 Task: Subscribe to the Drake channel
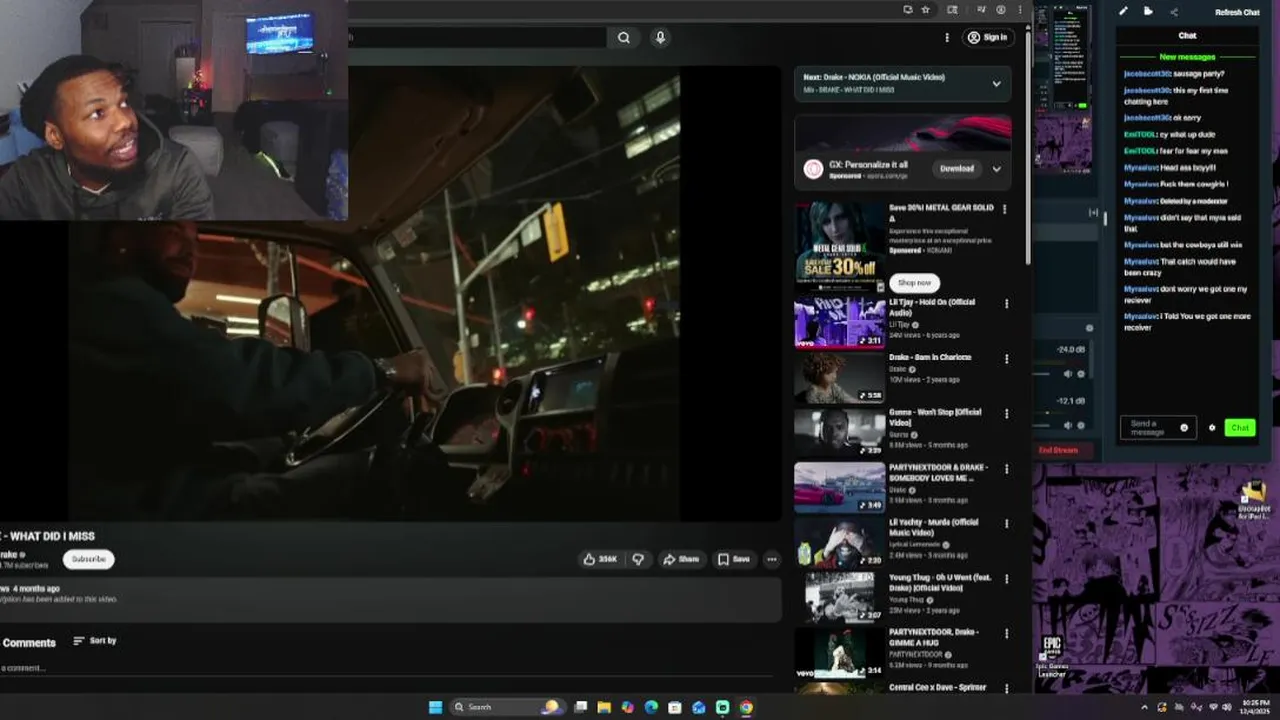88,559
